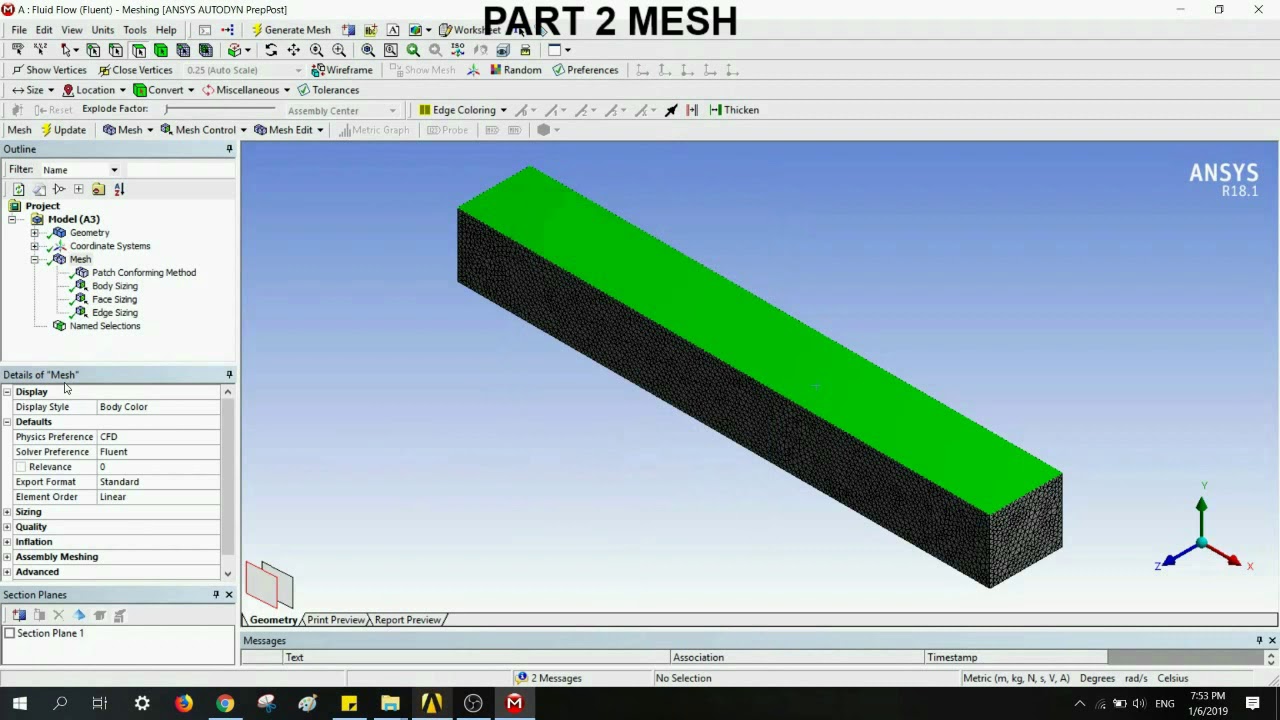Screen dimensions: 1280x720
Task: Click the Outline expand-all icon
Action: 78,189
